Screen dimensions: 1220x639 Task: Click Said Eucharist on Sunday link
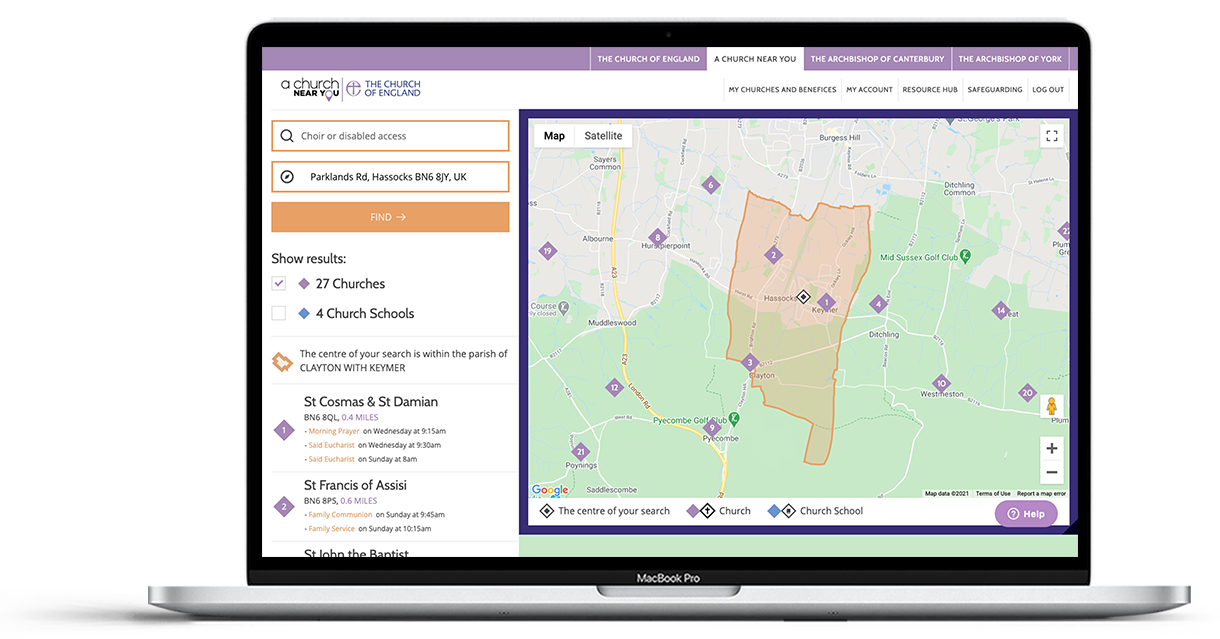tap(331, 459)
